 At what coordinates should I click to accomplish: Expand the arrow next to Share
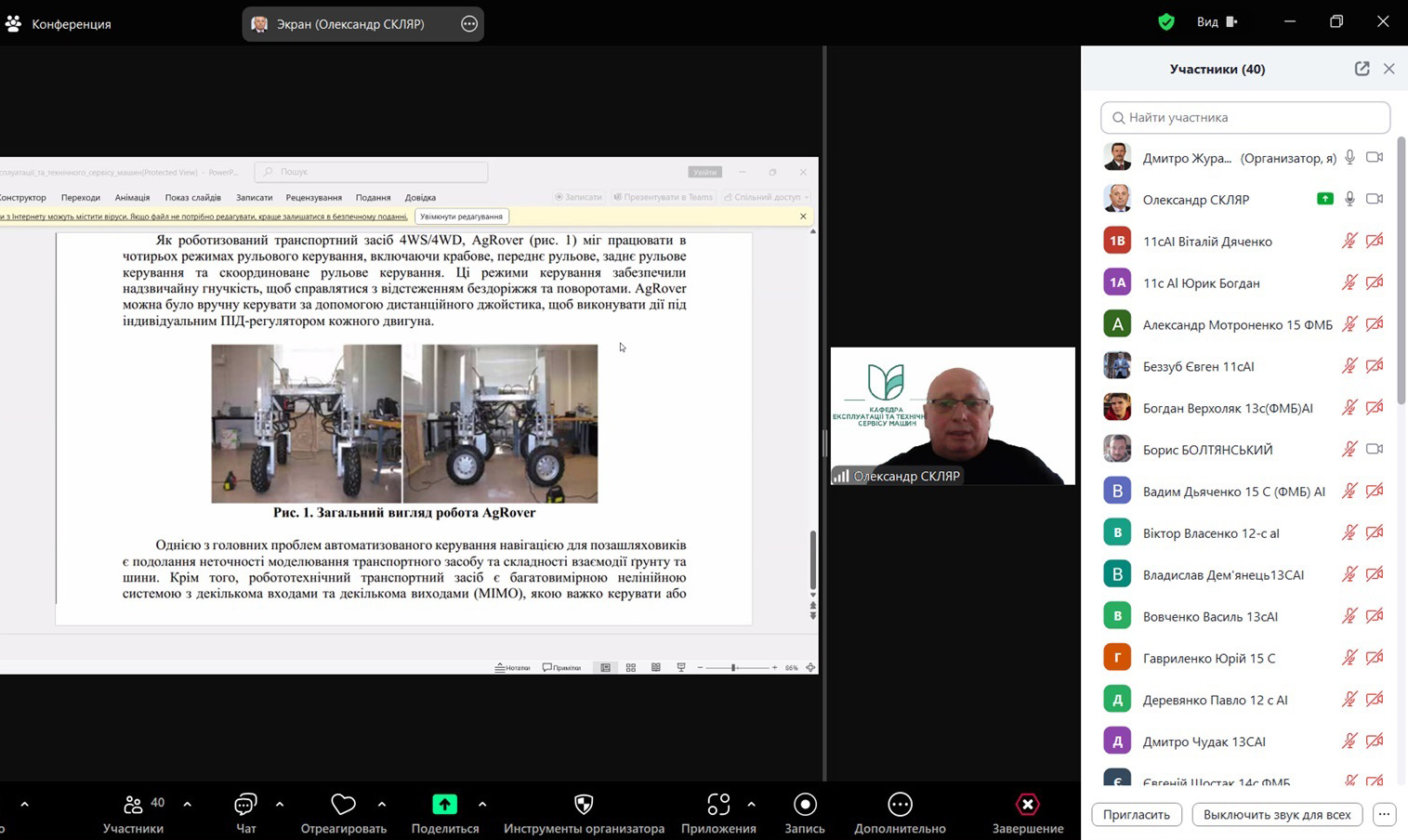point(481,805)
